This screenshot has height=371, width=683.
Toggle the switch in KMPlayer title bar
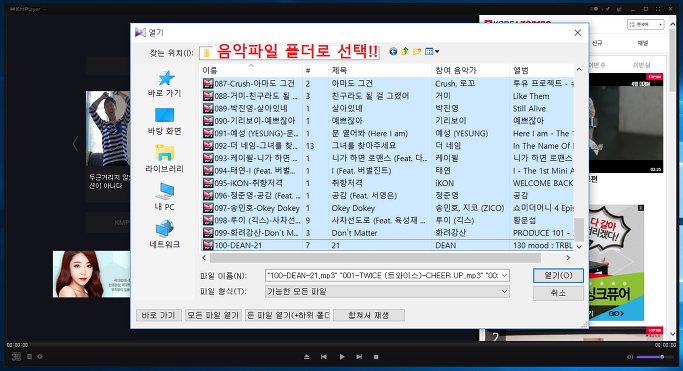pyautogui.click(x=594, y=9)
